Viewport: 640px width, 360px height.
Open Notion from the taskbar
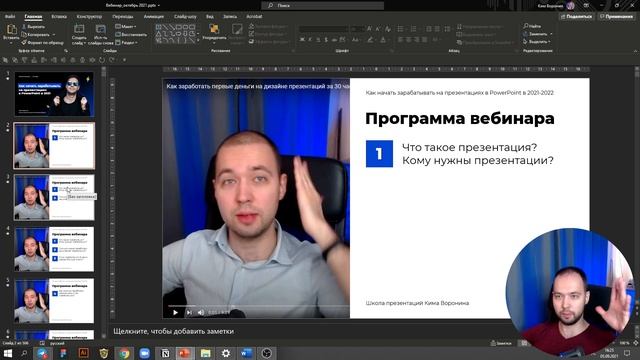point(165,353)
